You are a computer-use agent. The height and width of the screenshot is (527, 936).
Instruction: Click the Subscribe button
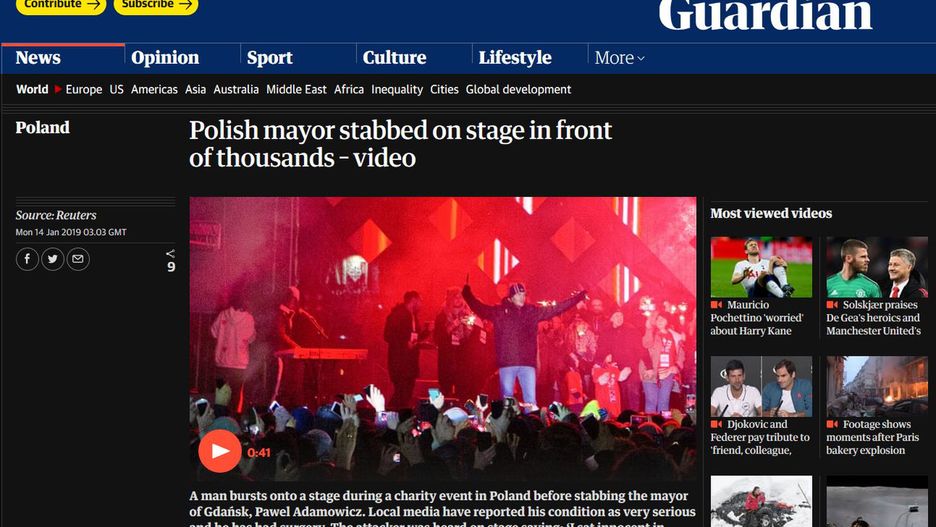tap(156, 5)
